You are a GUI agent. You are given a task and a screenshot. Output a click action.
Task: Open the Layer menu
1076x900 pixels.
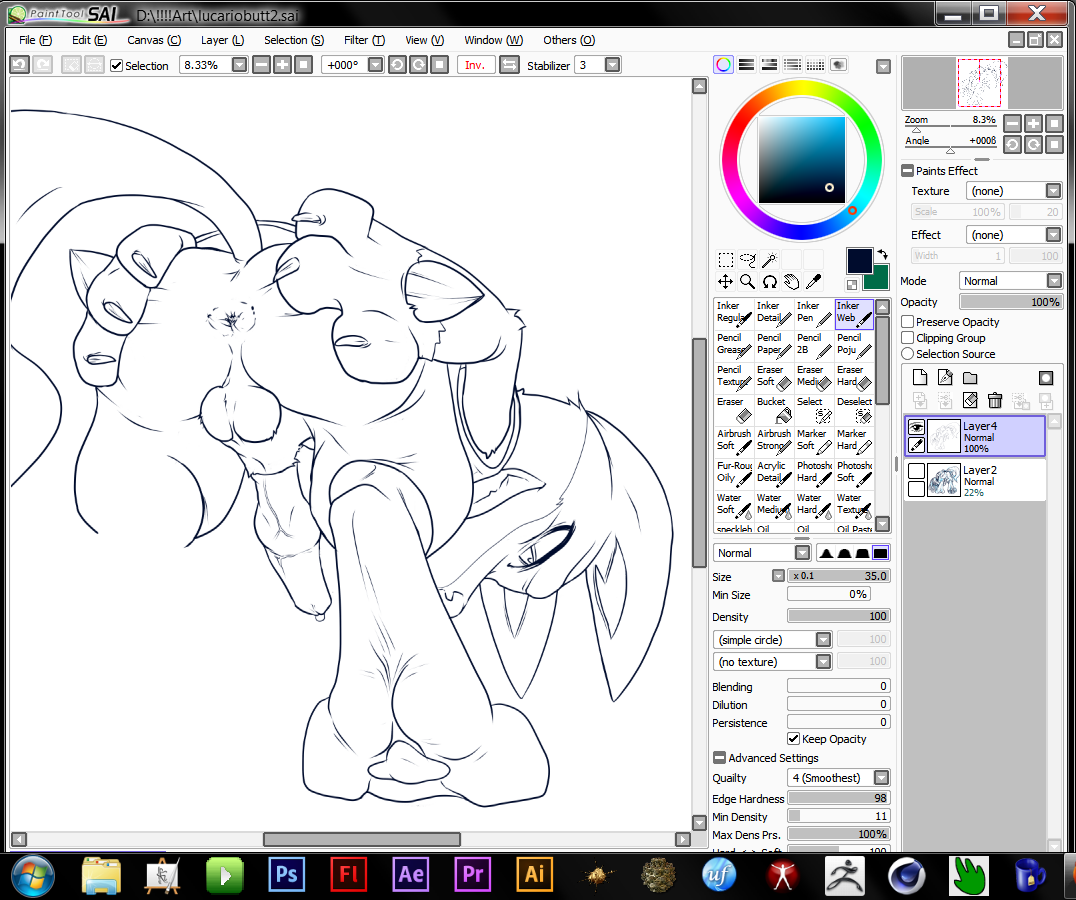tap(222, 40)
